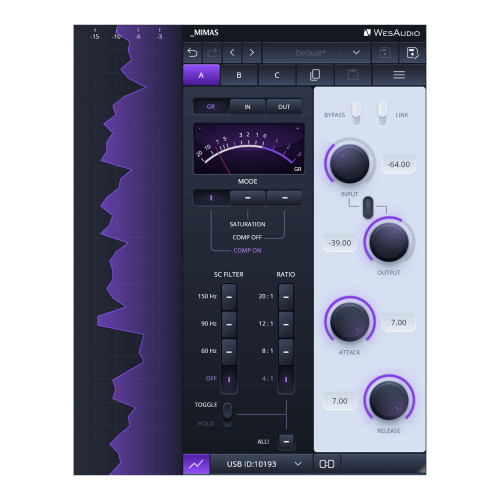Screen dimensions: 500x500
Task: Click the purple gain reduction history graph
Action: [128, 250]
